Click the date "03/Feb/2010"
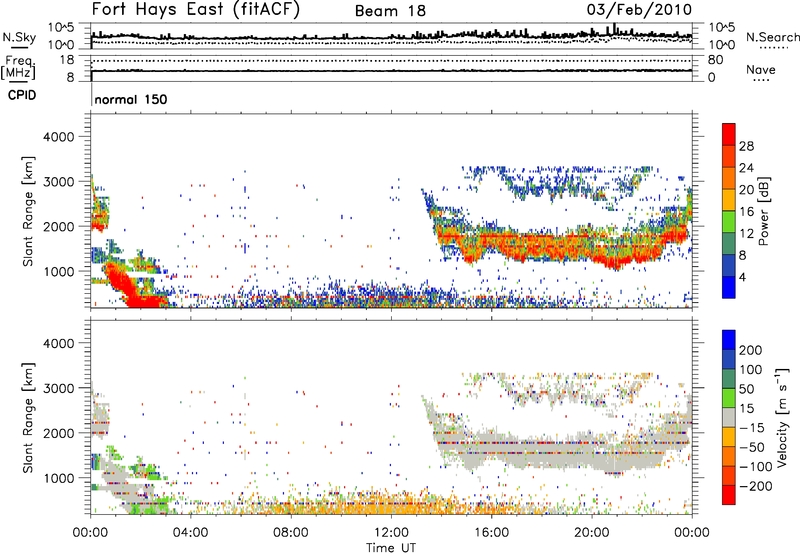This screenshot has width=800, height=554. click(639, 9)
